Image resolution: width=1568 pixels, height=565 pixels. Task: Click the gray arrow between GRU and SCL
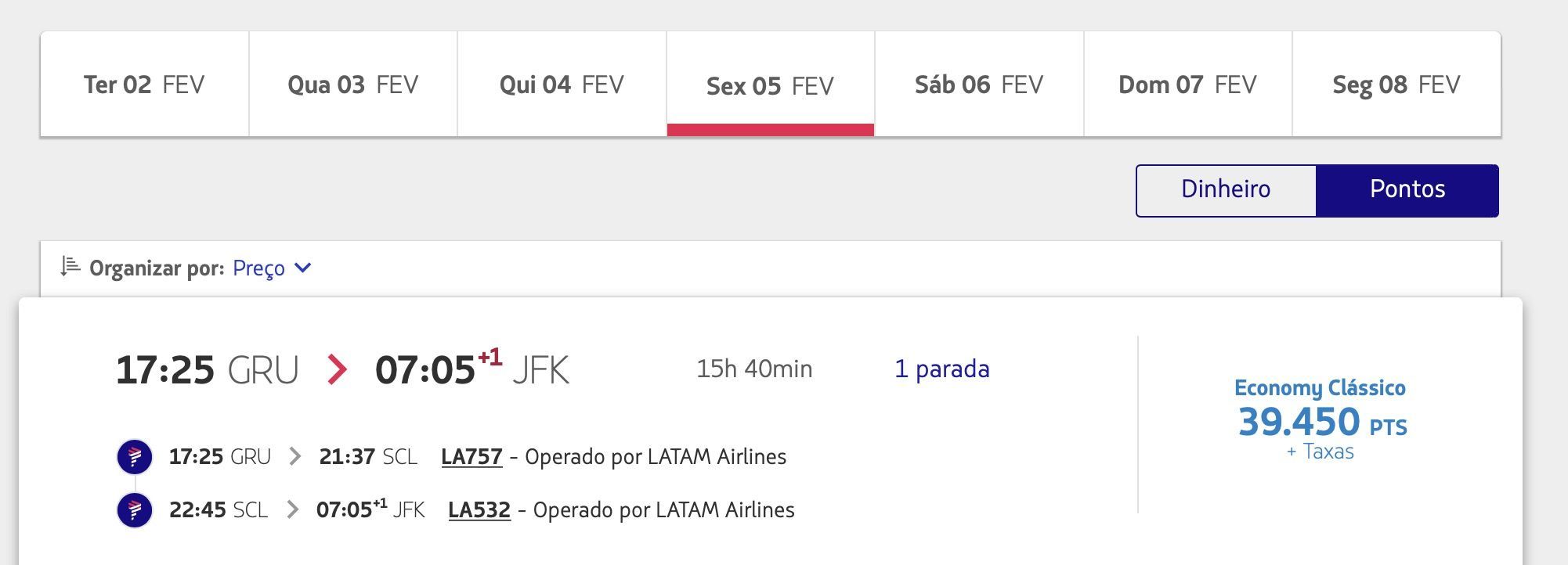pyautogui.click(x=294, y=456)
